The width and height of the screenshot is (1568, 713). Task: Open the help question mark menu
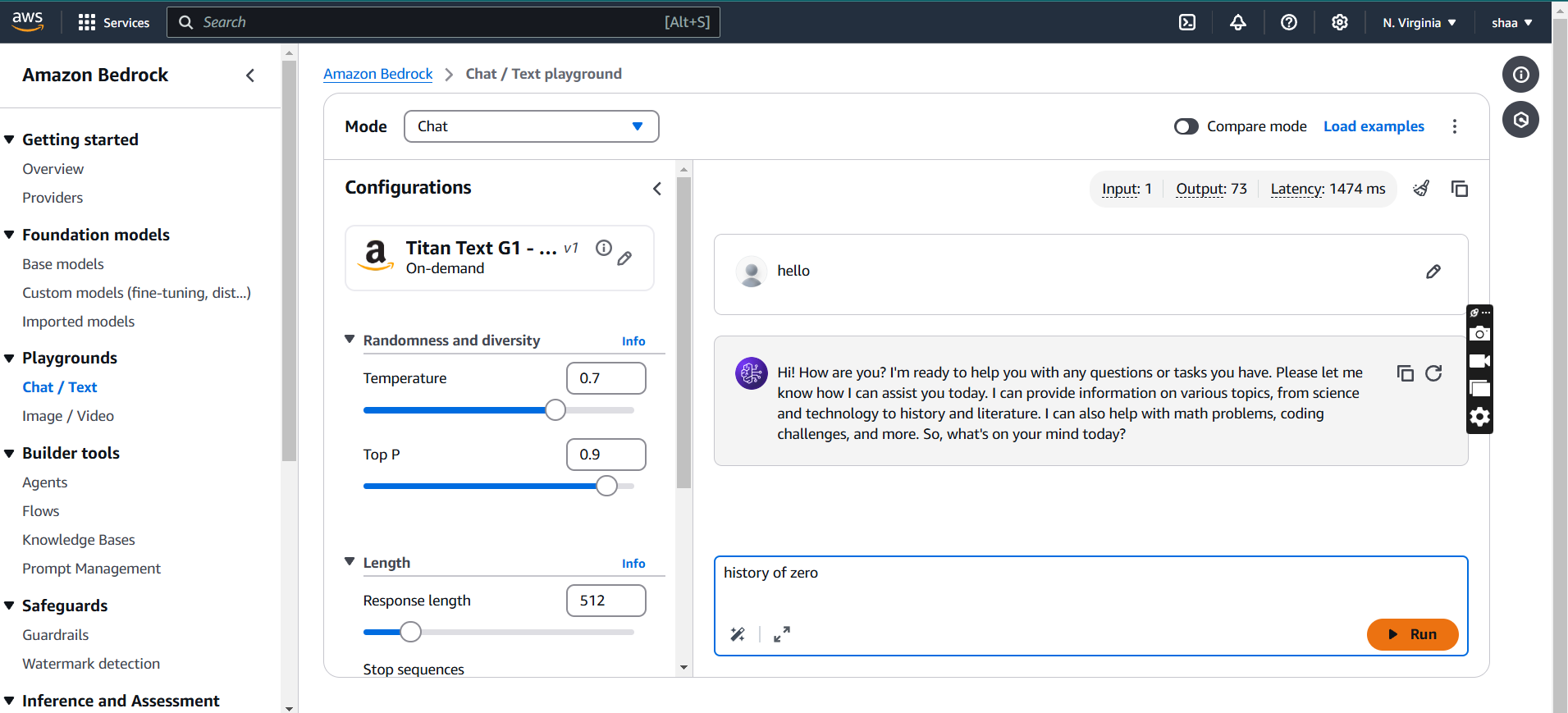pyautogui.click(x=1289, y=22)
